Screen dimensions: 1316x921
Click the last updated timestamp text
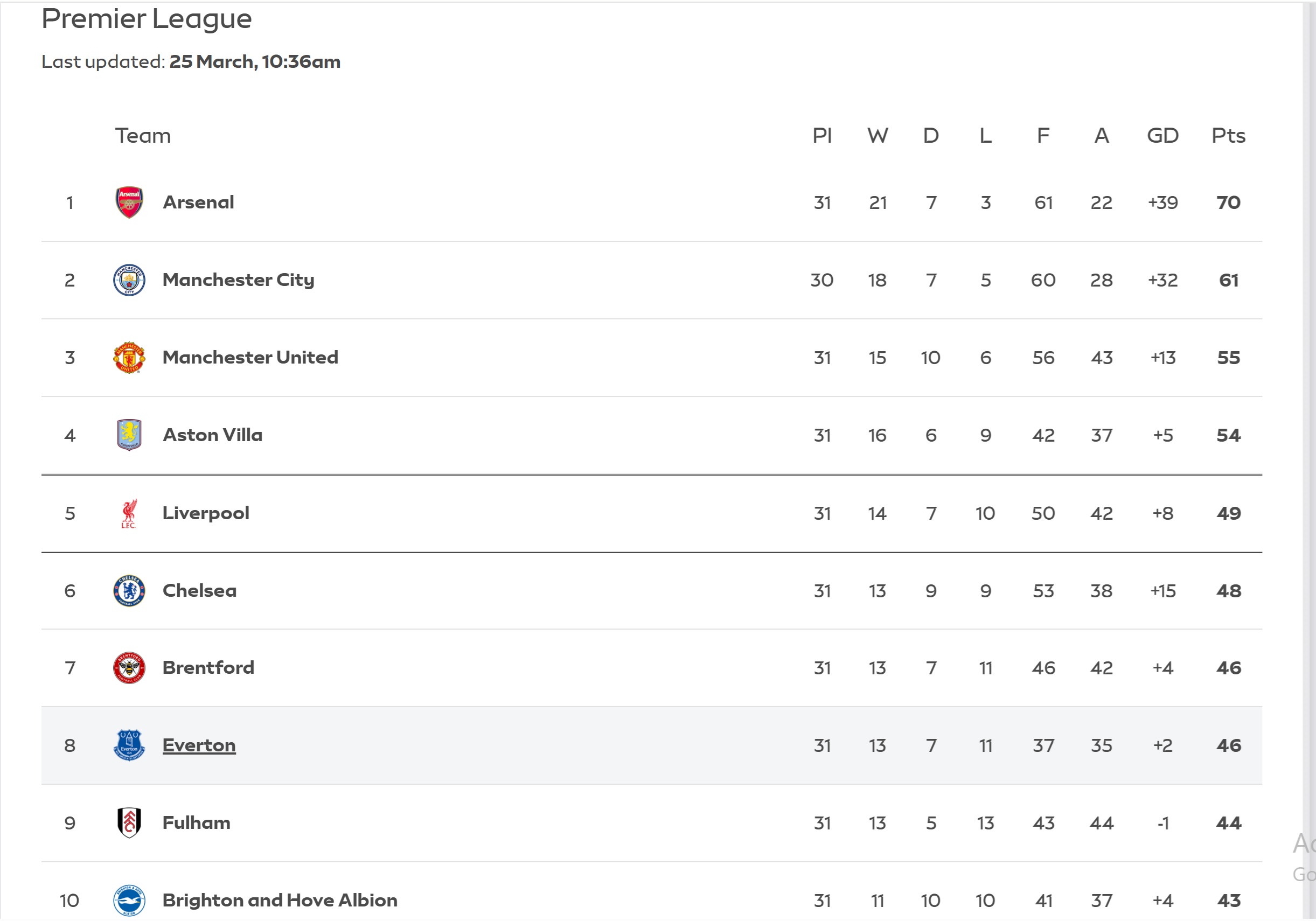pyautogui.click(x=191, y=62)
